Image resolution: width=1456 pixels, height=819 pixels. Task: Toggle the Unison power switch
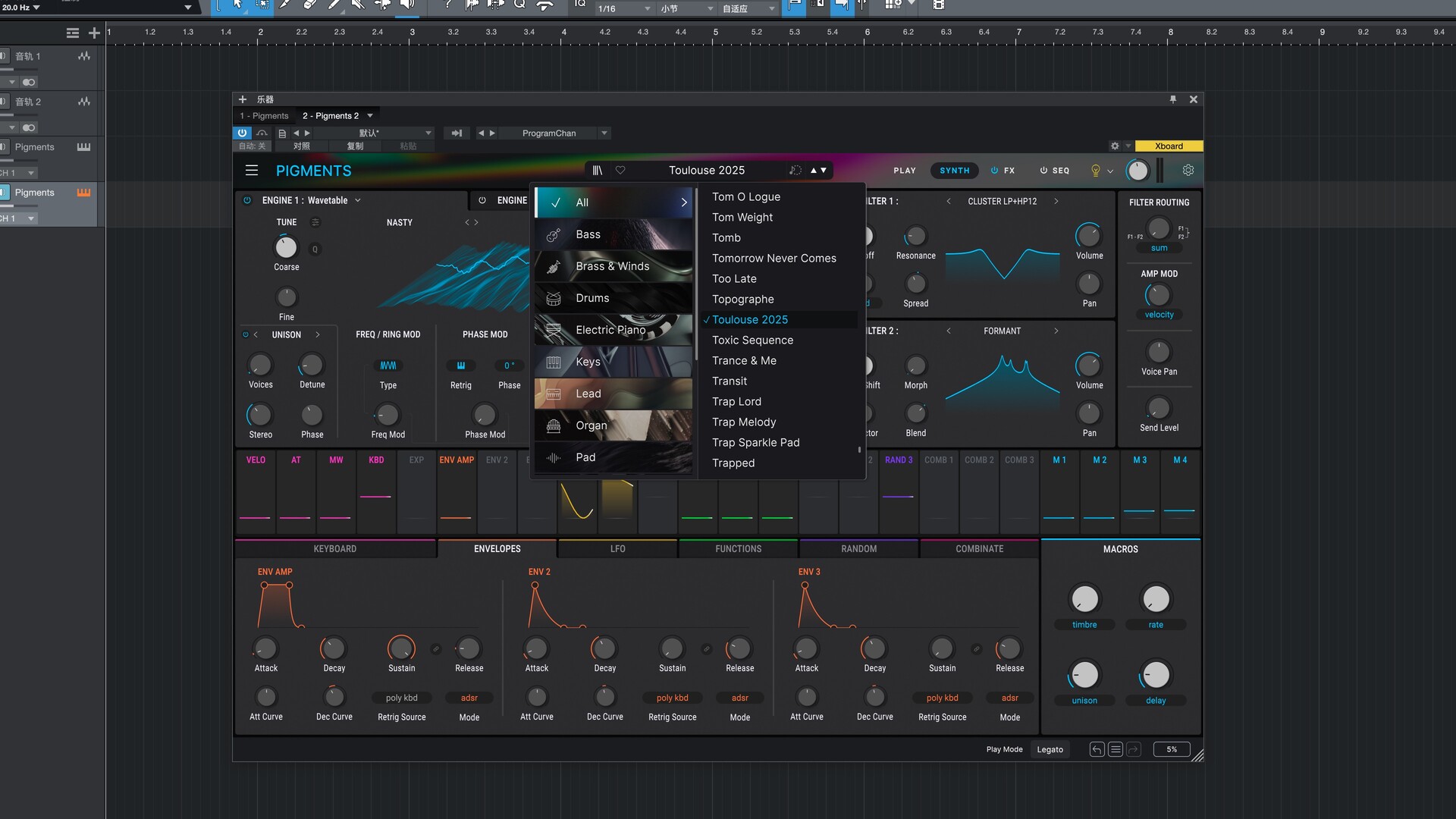pyautogui.click(x=245, y=334)
